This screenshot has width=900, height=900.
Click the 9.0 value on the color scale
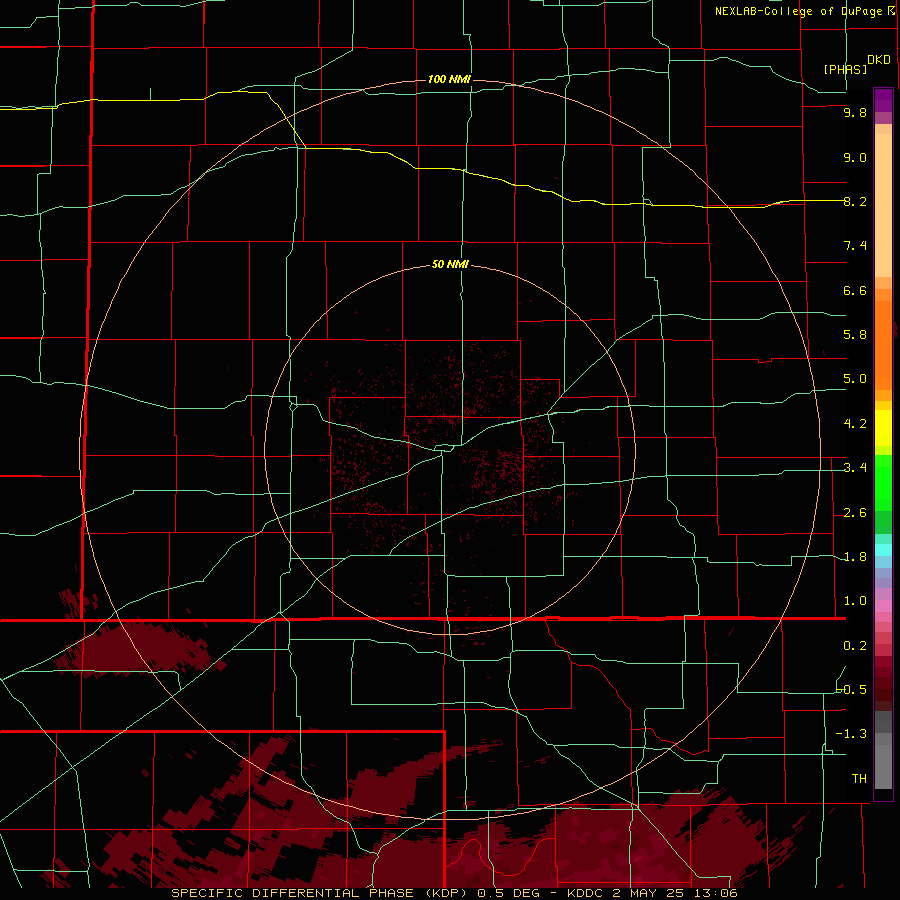(855, 158)
